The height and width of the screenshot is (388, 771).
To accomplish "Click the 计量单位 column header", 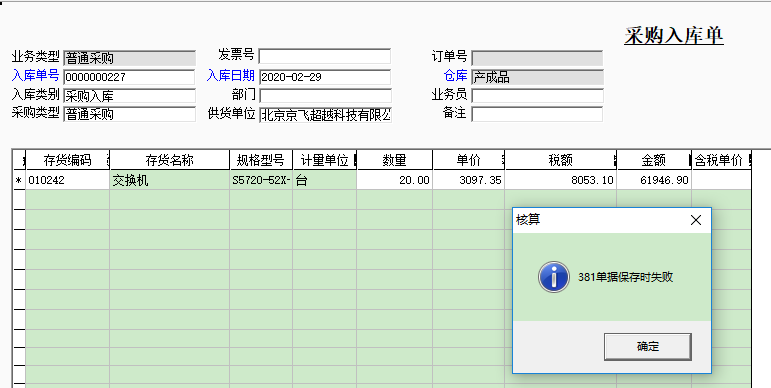I will pos(325,160).
